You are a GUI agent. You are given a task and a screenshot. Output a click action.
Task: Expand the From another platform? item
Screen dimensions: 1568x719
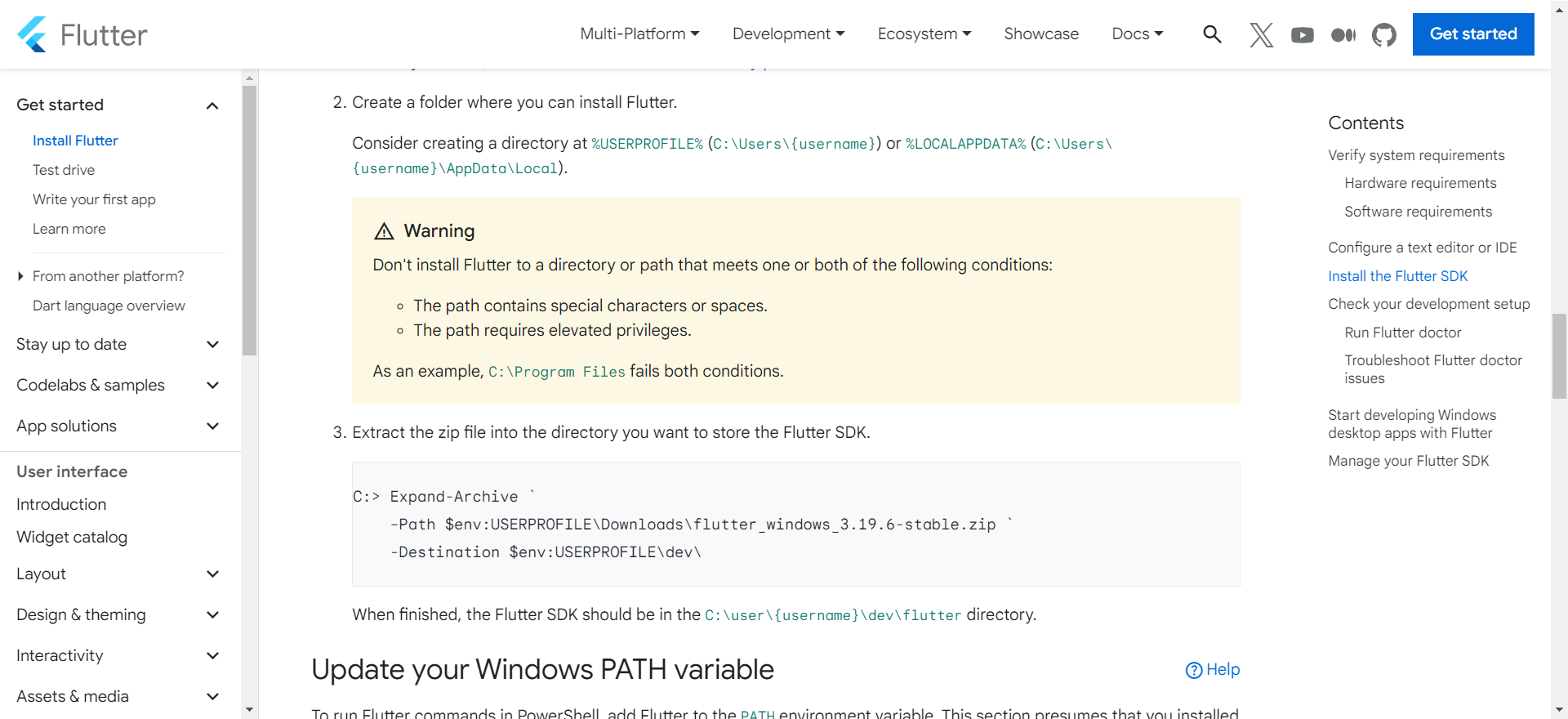click(21, 276)
